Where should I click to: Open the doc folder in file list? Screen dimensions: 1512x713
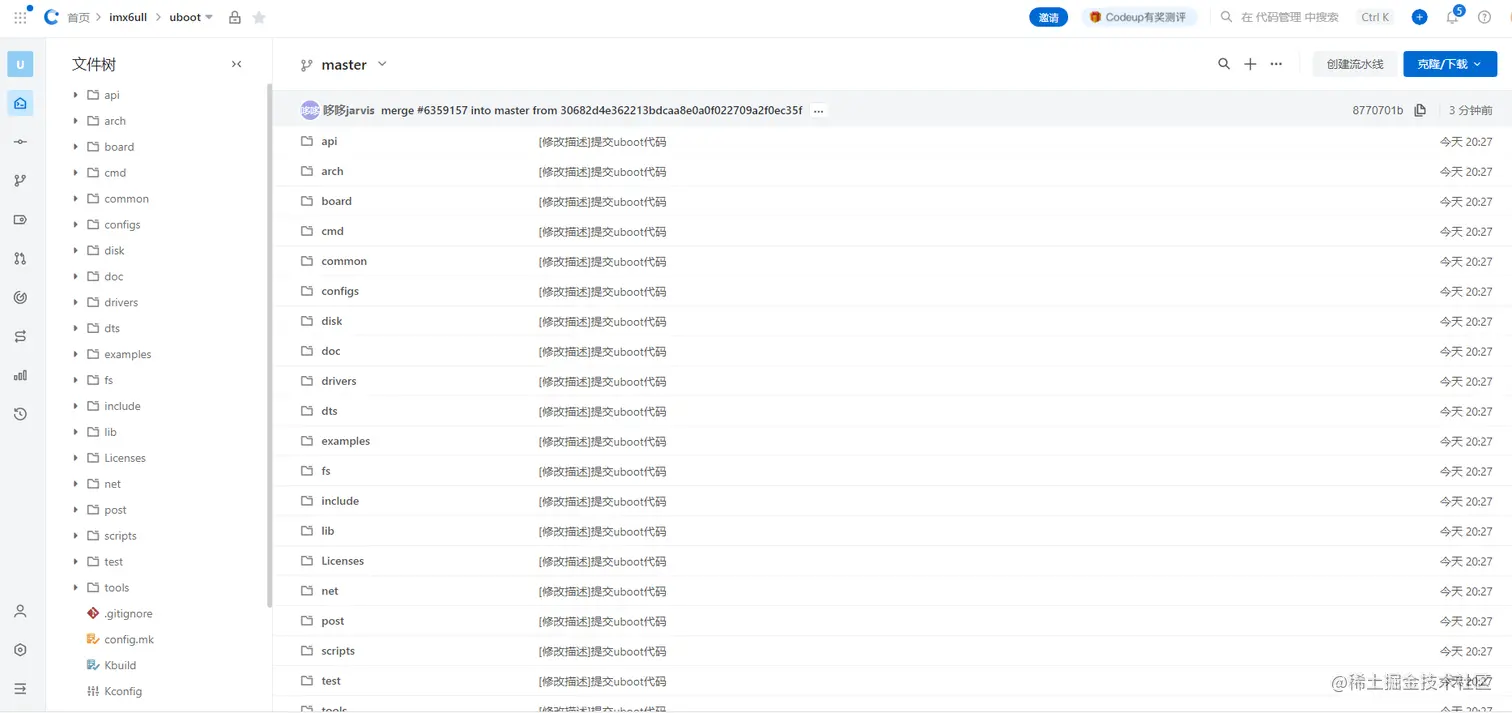tap(331, 351)
